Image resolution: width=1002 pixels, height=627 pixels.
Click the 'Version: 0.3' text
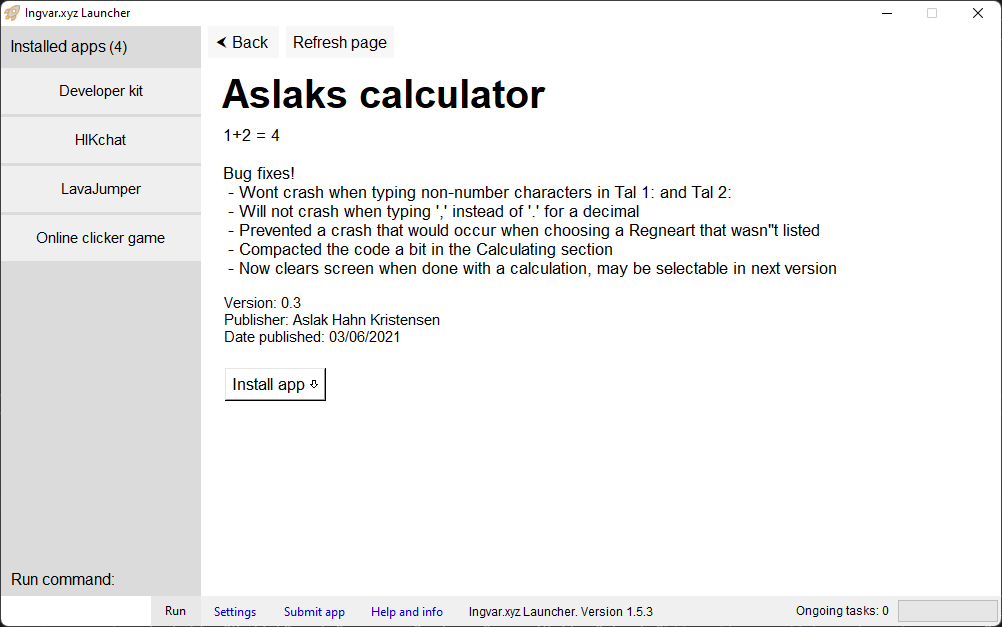[x=262, y=303]
